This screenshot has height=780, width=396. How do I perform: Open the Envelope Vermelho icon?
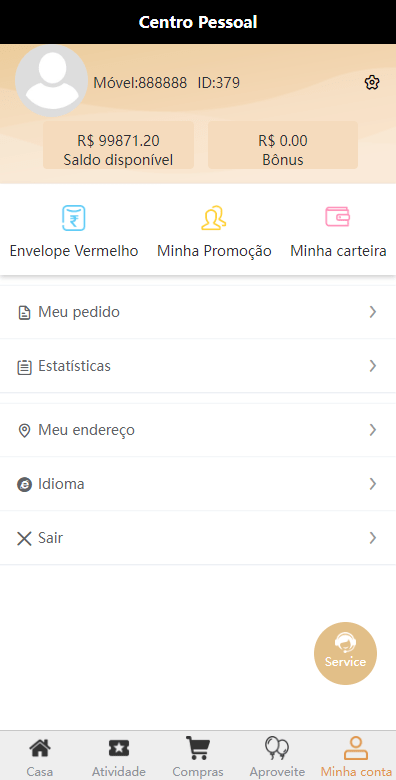coord(74,218)
